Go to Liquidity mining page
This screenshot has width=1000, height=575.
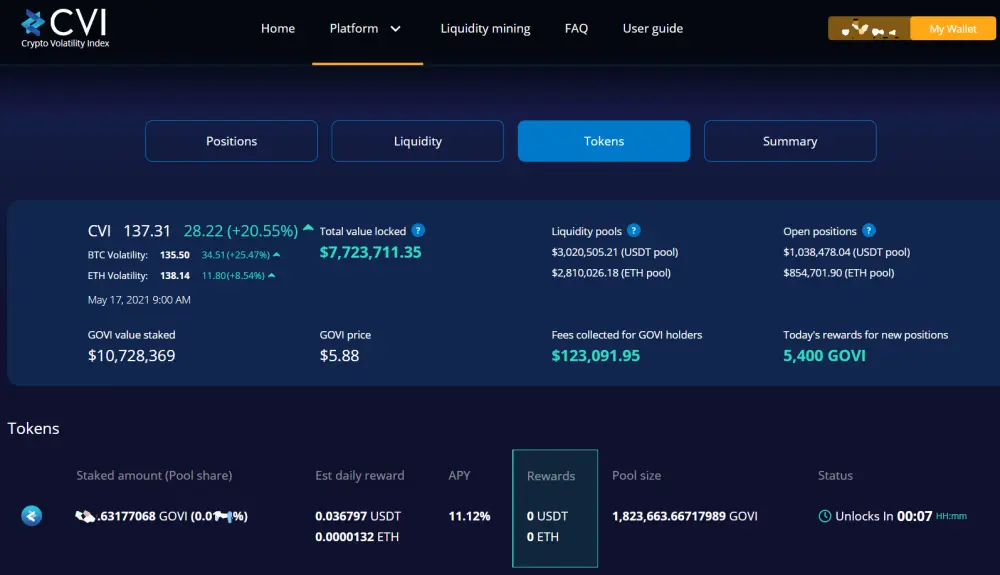pos(485,29)
